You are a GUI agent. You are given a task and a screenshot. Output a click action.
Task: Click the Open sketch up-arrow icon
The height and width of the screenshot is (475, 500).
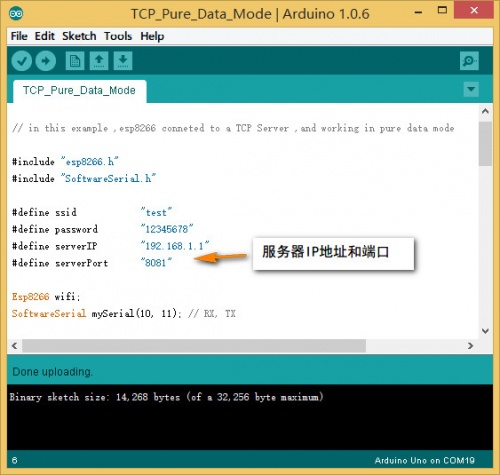(99, 61)
